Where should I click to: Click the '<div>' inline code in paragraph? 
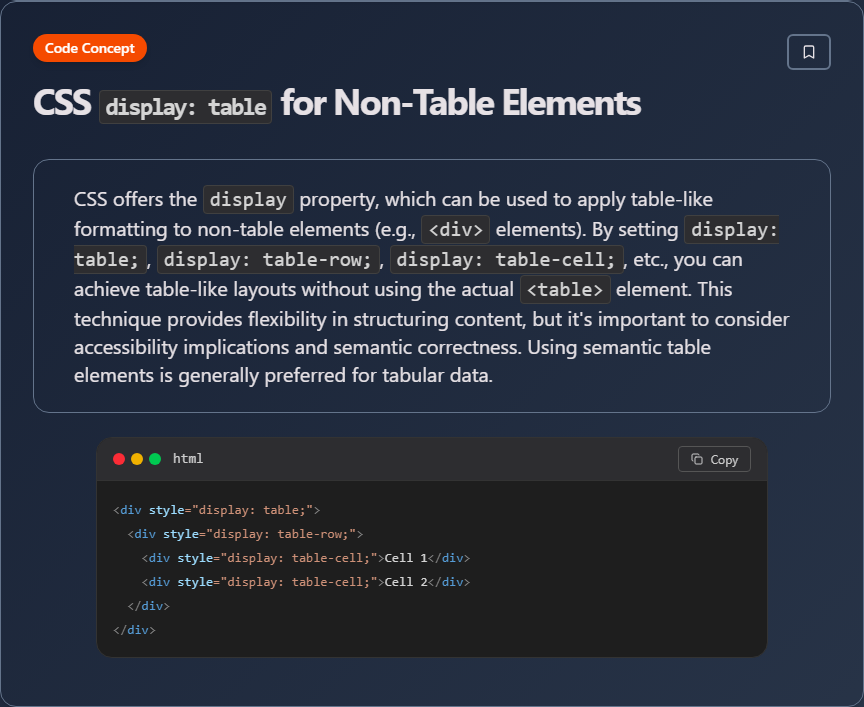tap(456, 230)
